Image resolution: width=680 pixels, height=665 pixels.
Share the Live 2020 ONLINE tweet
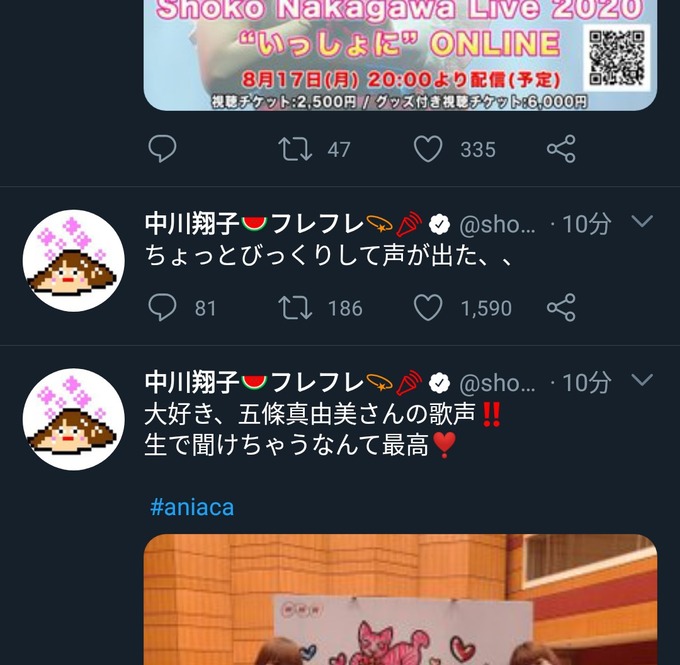coord(561,149)
